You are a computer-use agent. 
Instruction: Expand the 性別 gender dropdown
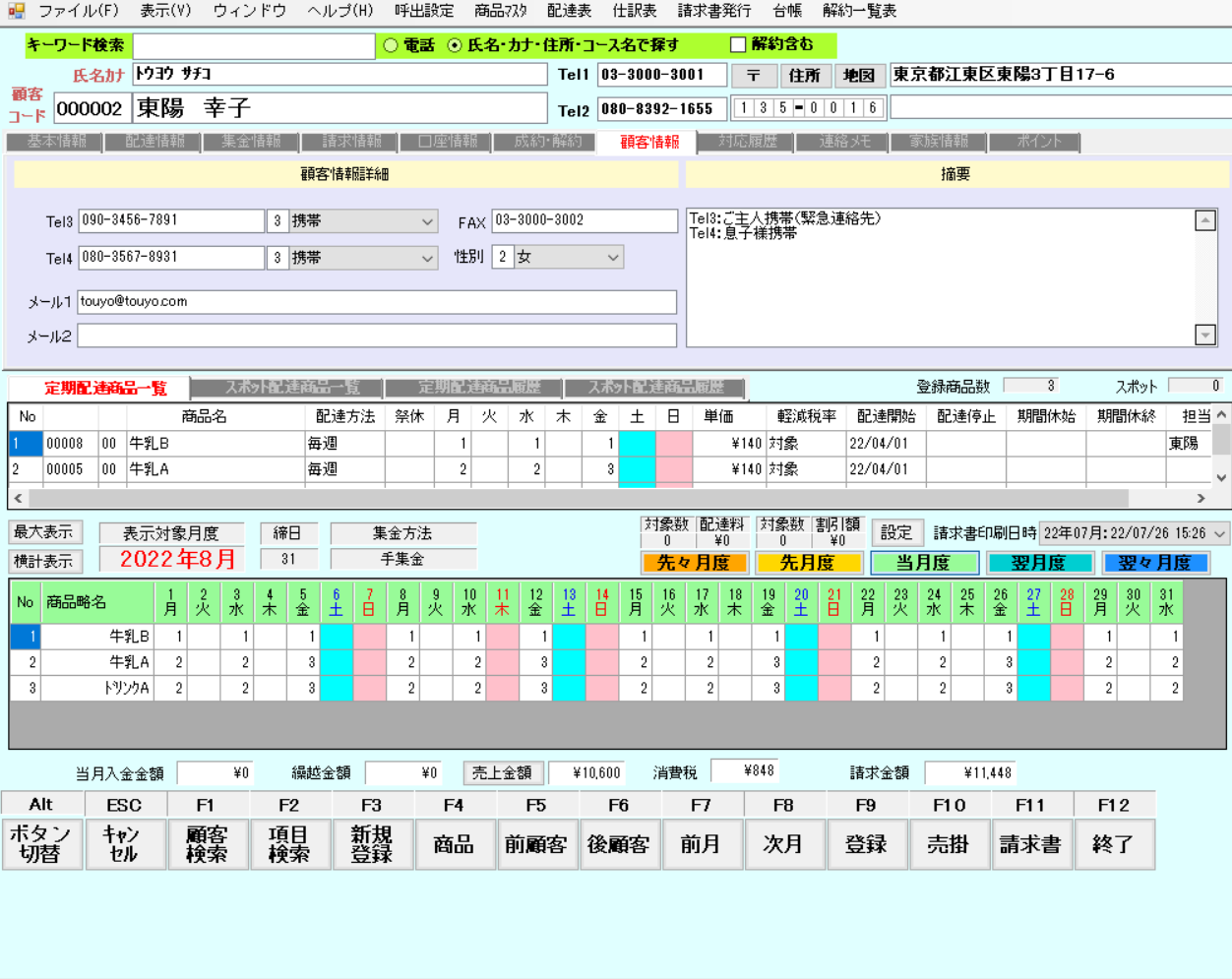(x=613, y=258)
